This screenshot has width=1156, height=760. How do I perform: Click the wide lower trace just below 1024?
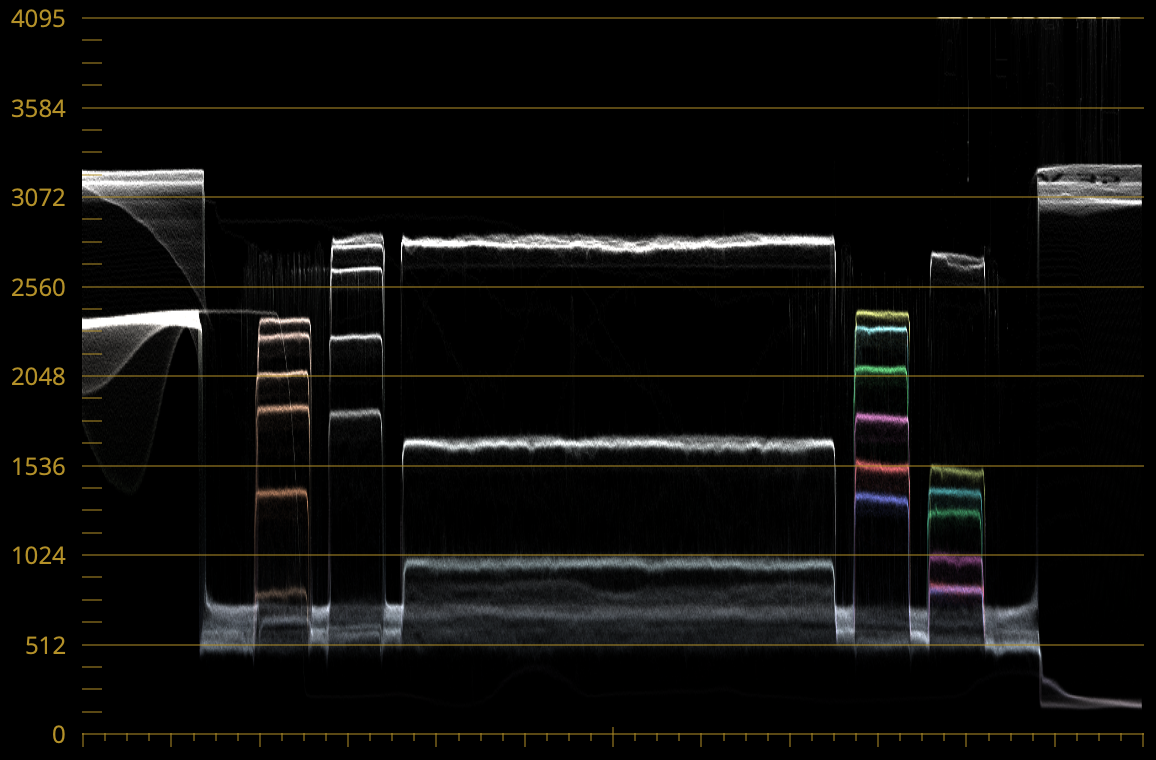pyautogui.click(x=618, y=564)
